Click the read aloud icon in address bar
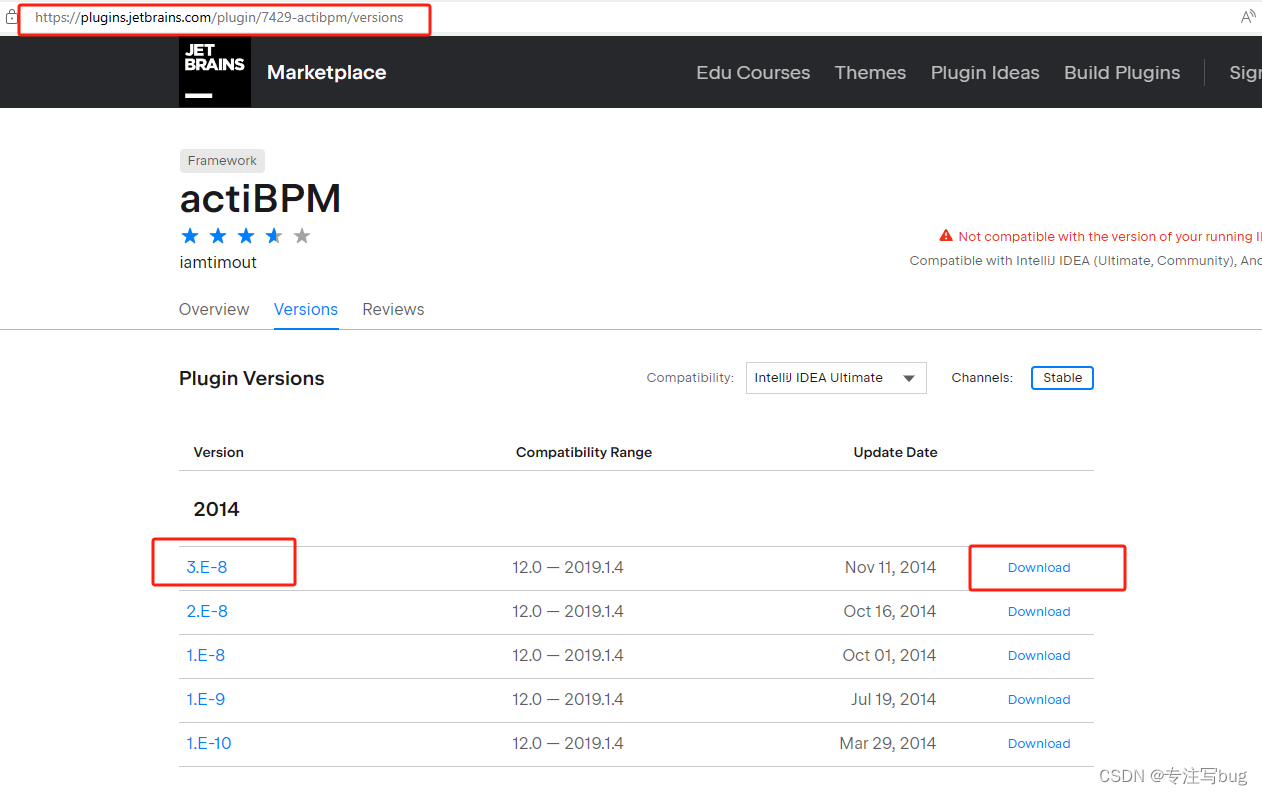The image size is (1262, 795). pos(1248,17)
